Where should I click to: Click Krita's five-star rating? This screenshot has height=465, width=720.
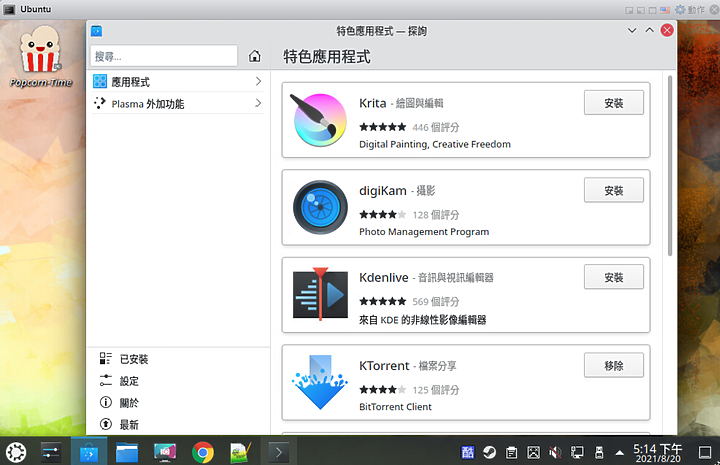382,127
